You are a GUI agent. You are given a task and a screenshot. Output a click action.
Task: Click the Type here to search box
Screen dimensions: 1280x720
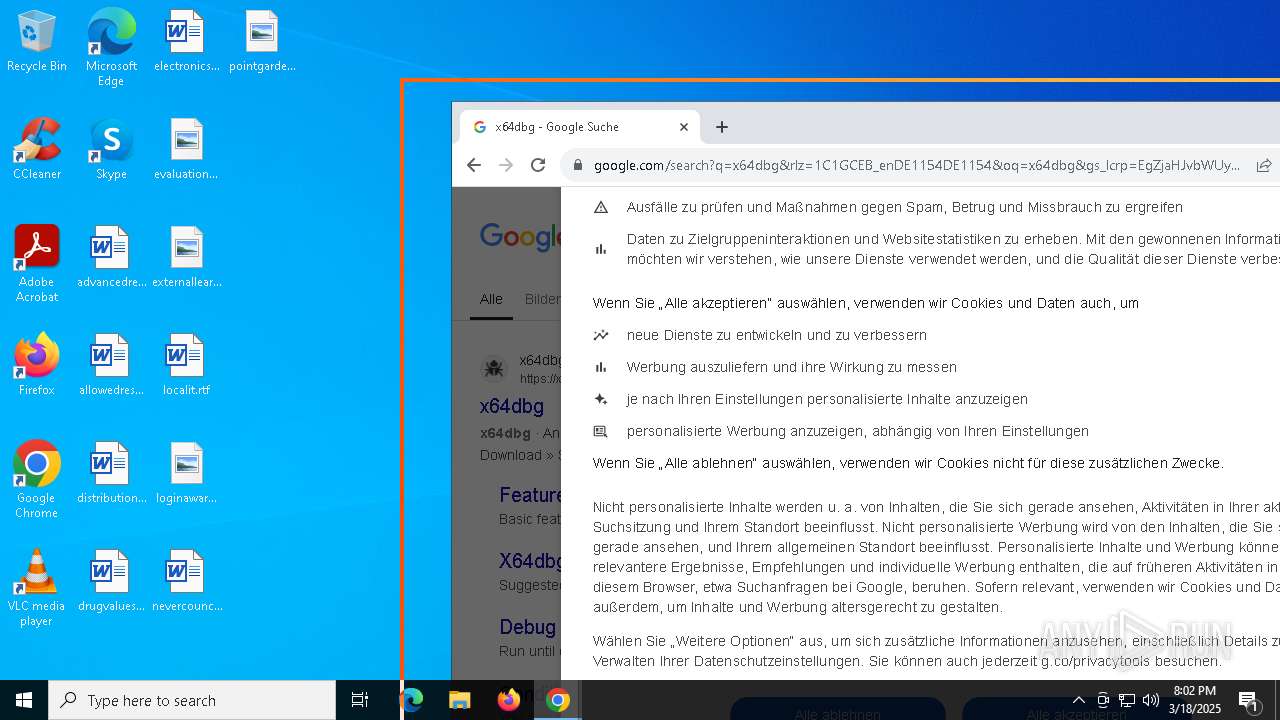click(x=192, y=700)
